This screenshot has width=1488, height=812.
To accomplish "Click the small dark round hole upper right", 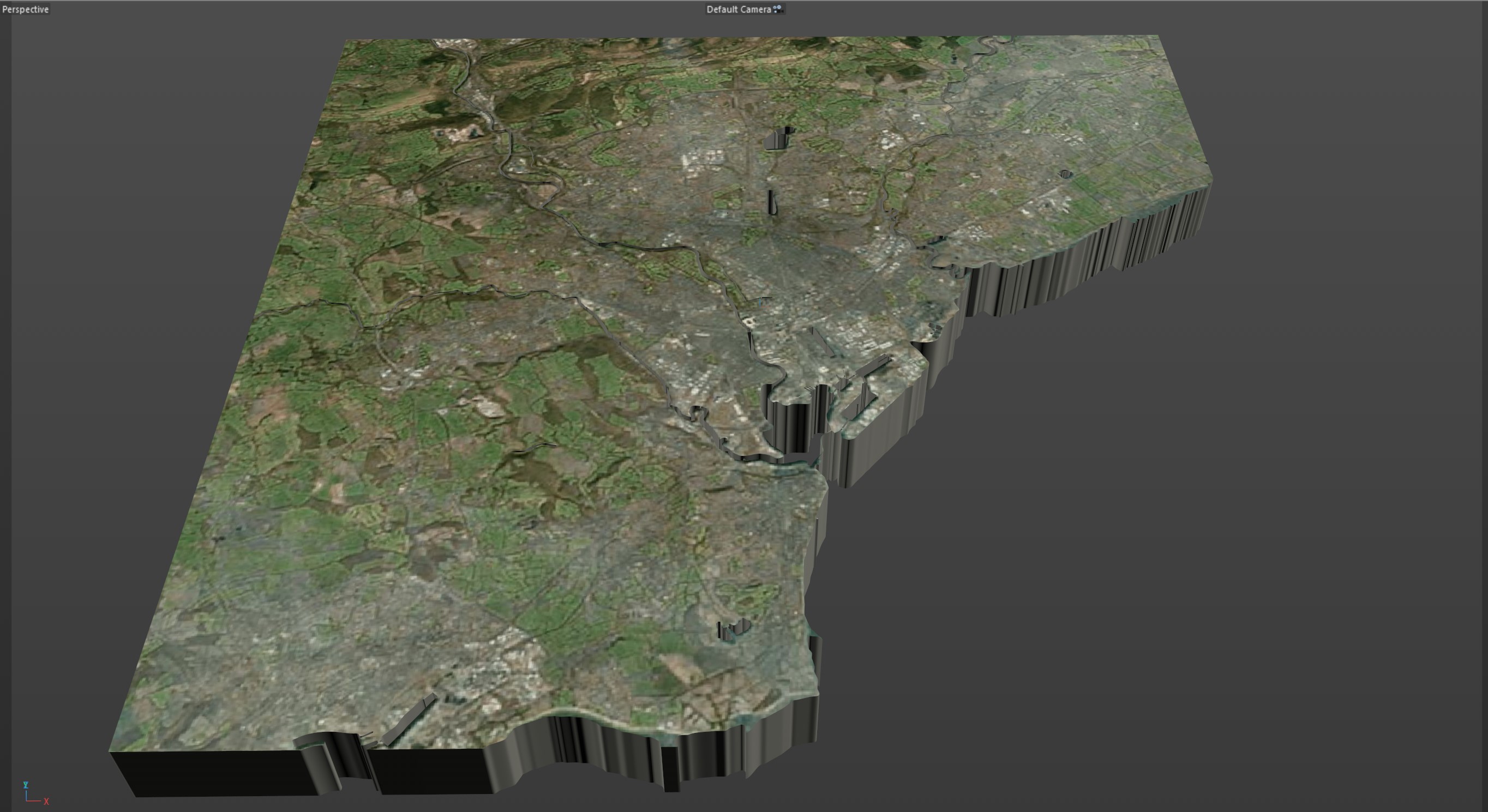I will 1065,174.
